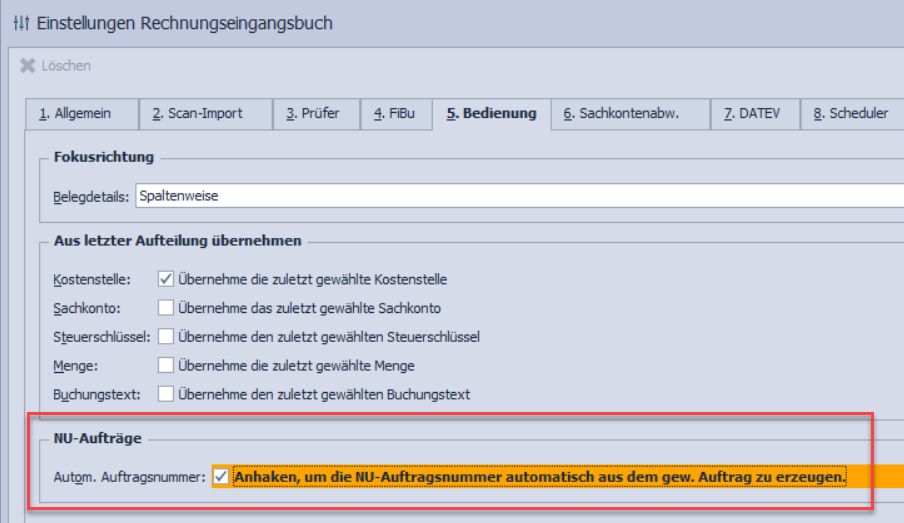
Task: Check the Menge übernehmen checkbox
Action: click(x=166, y=365)
